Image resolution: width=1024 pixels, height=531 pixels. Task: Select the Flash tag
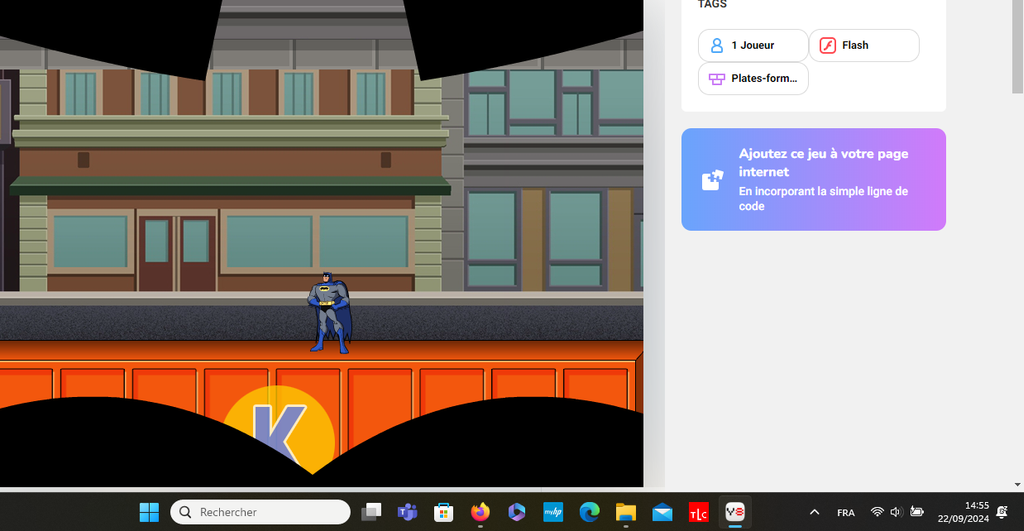tap(863, 45)
